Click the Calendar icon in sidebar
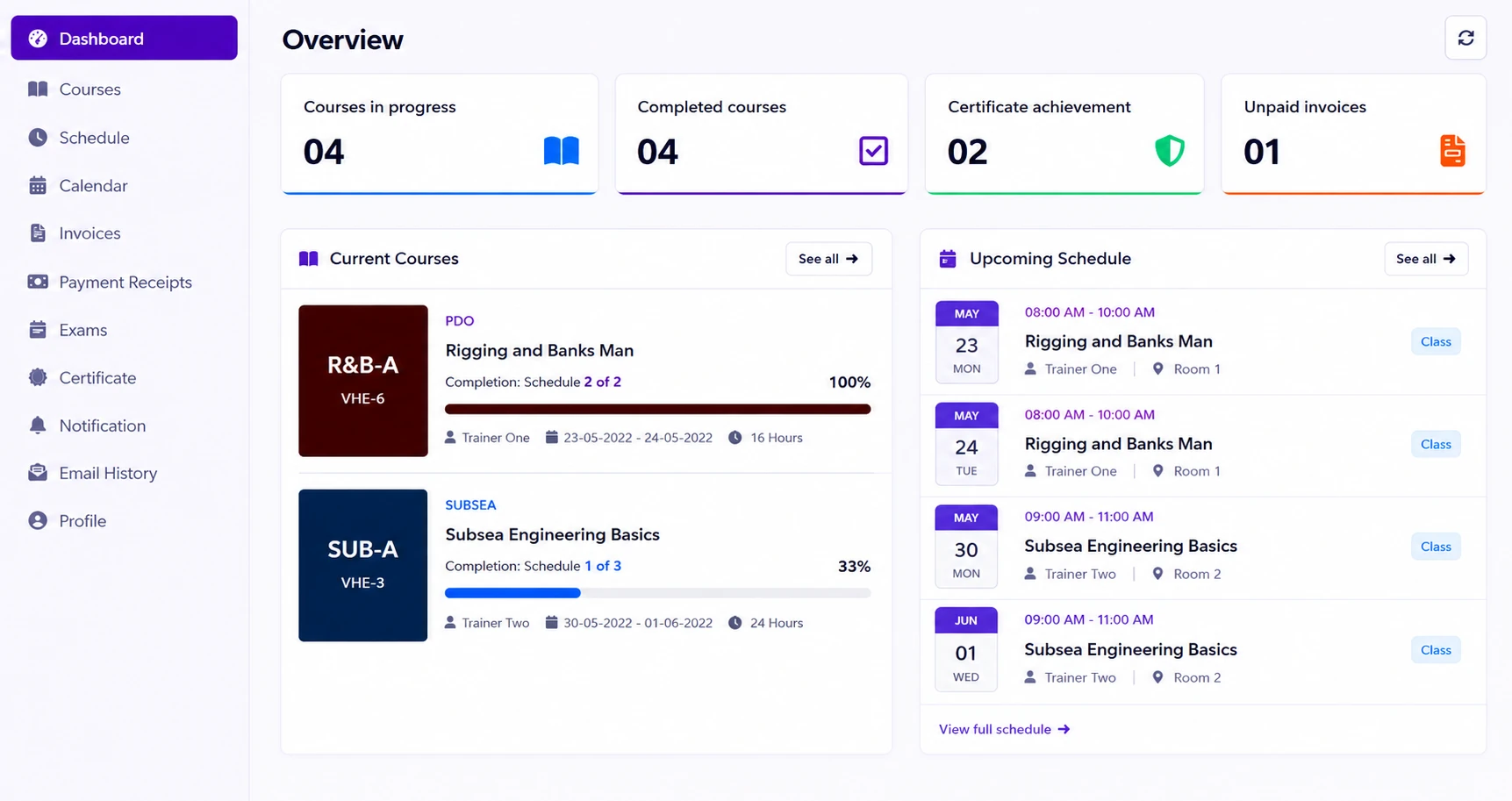This screenshot has height=801, width=1512. [38, 185]
